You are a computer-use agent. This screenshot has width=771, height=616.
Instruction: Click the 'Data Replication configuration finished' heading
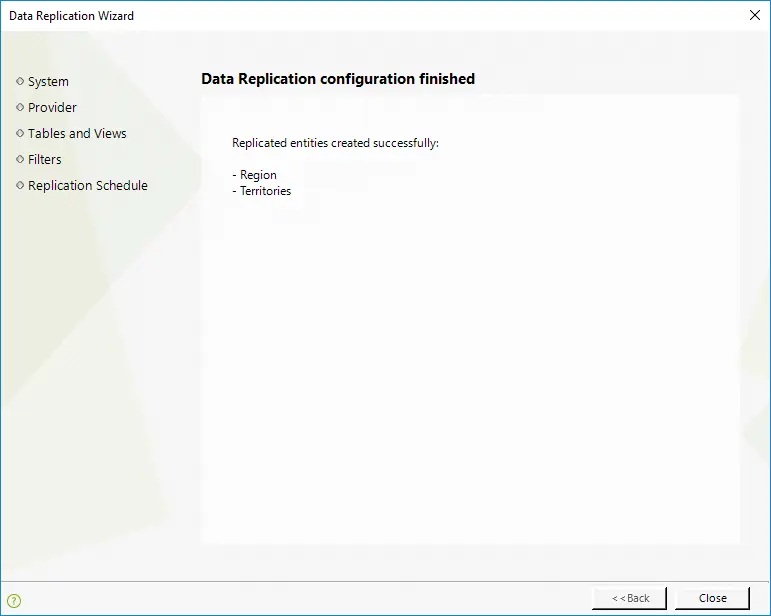coord(338,79)
